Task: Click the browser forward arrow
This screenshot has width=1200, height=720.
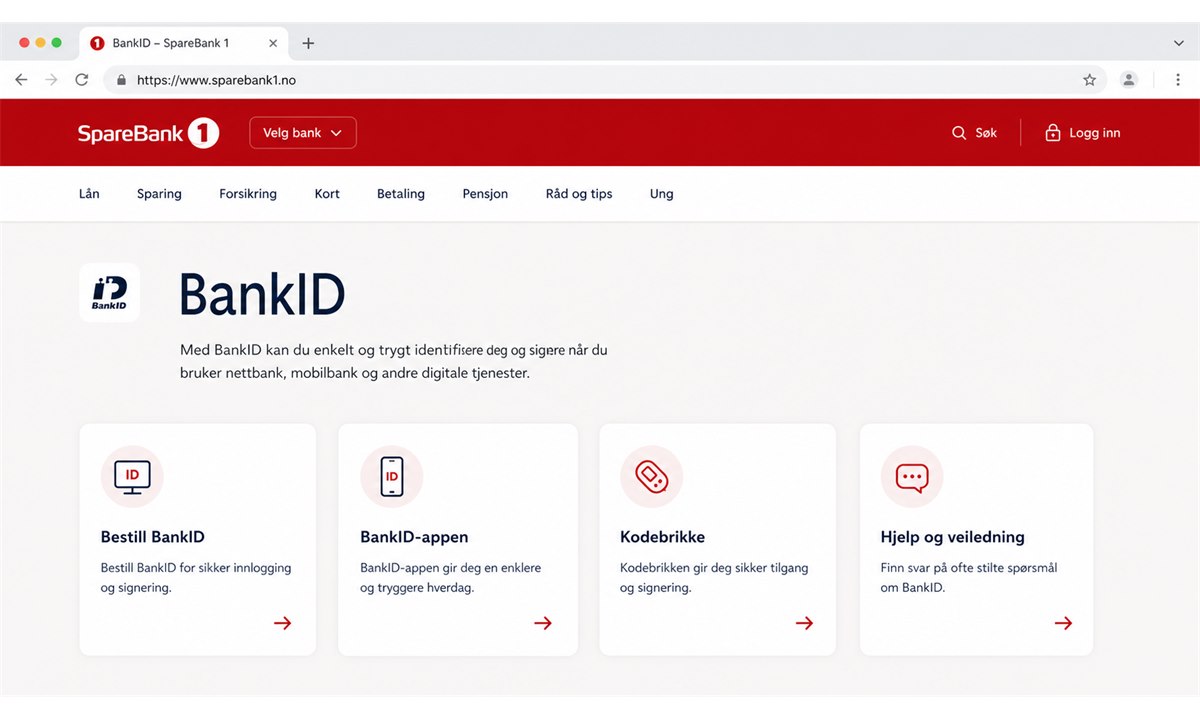Action: (x=51, y=80)
